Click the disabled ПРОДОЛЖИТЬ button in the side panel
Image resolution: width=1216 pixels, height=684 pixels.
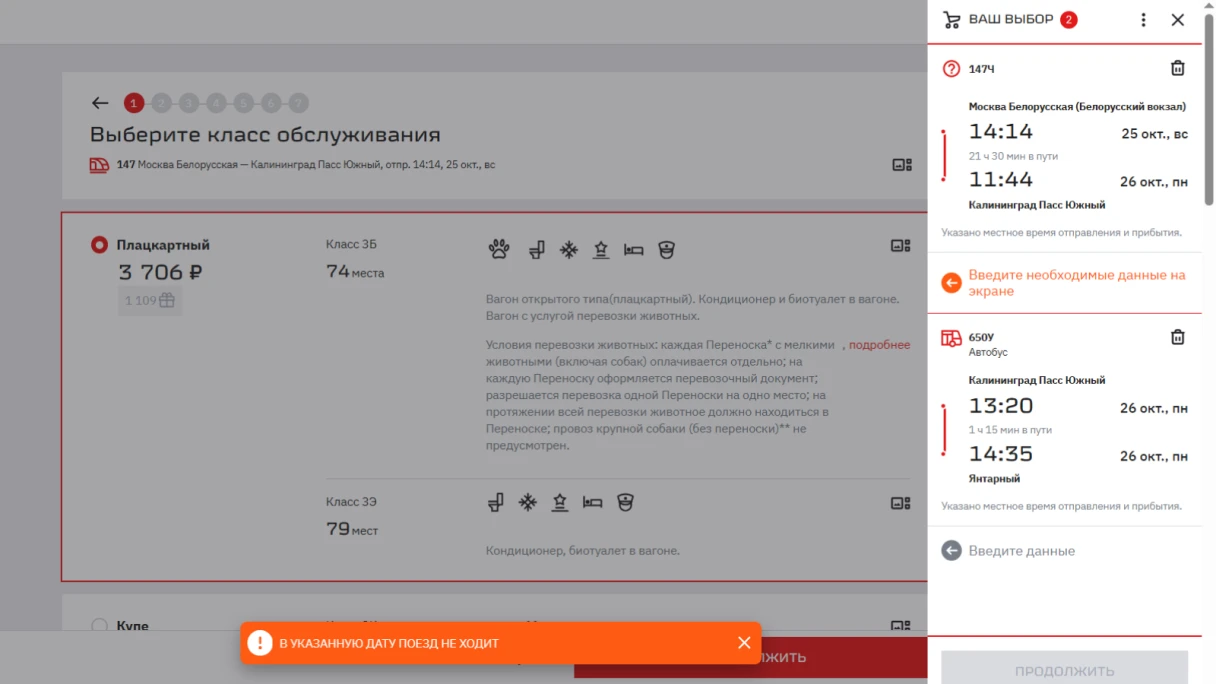coord(1064,667)
